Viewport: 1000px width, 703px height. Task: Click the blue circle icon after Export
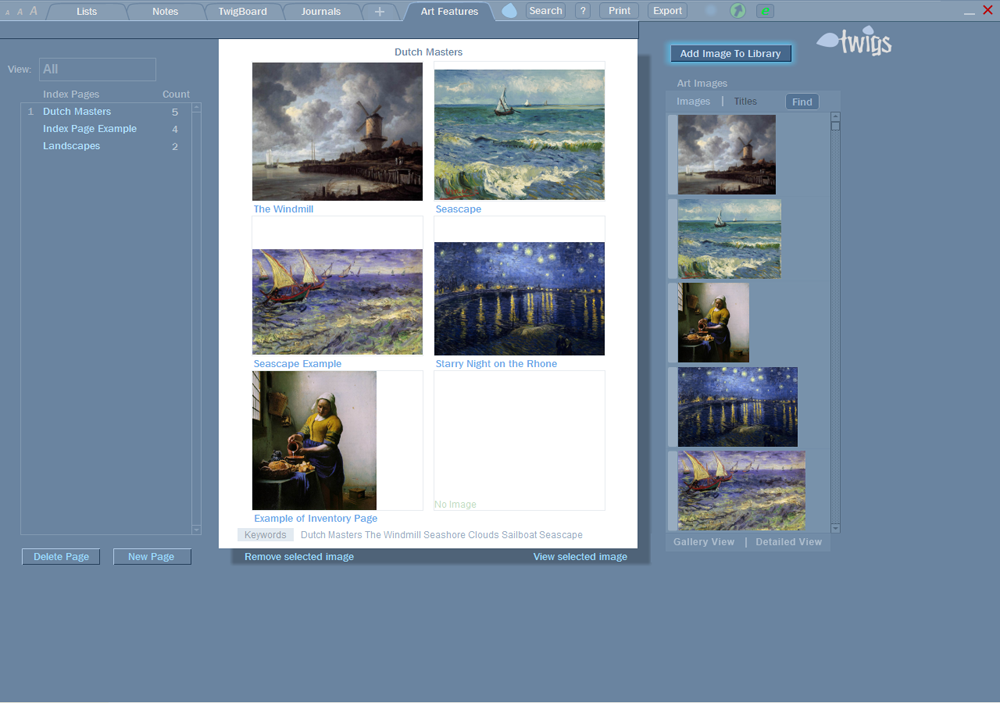coord(711,11)
